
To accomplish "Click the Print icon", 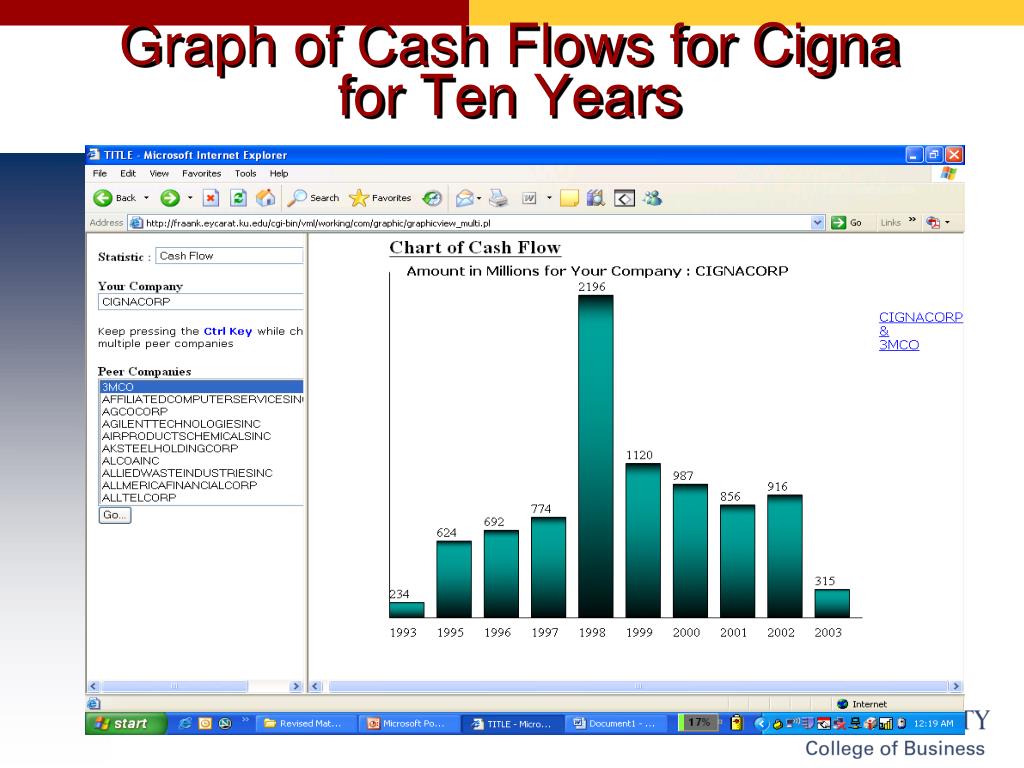I will click(x=498, y=198).
